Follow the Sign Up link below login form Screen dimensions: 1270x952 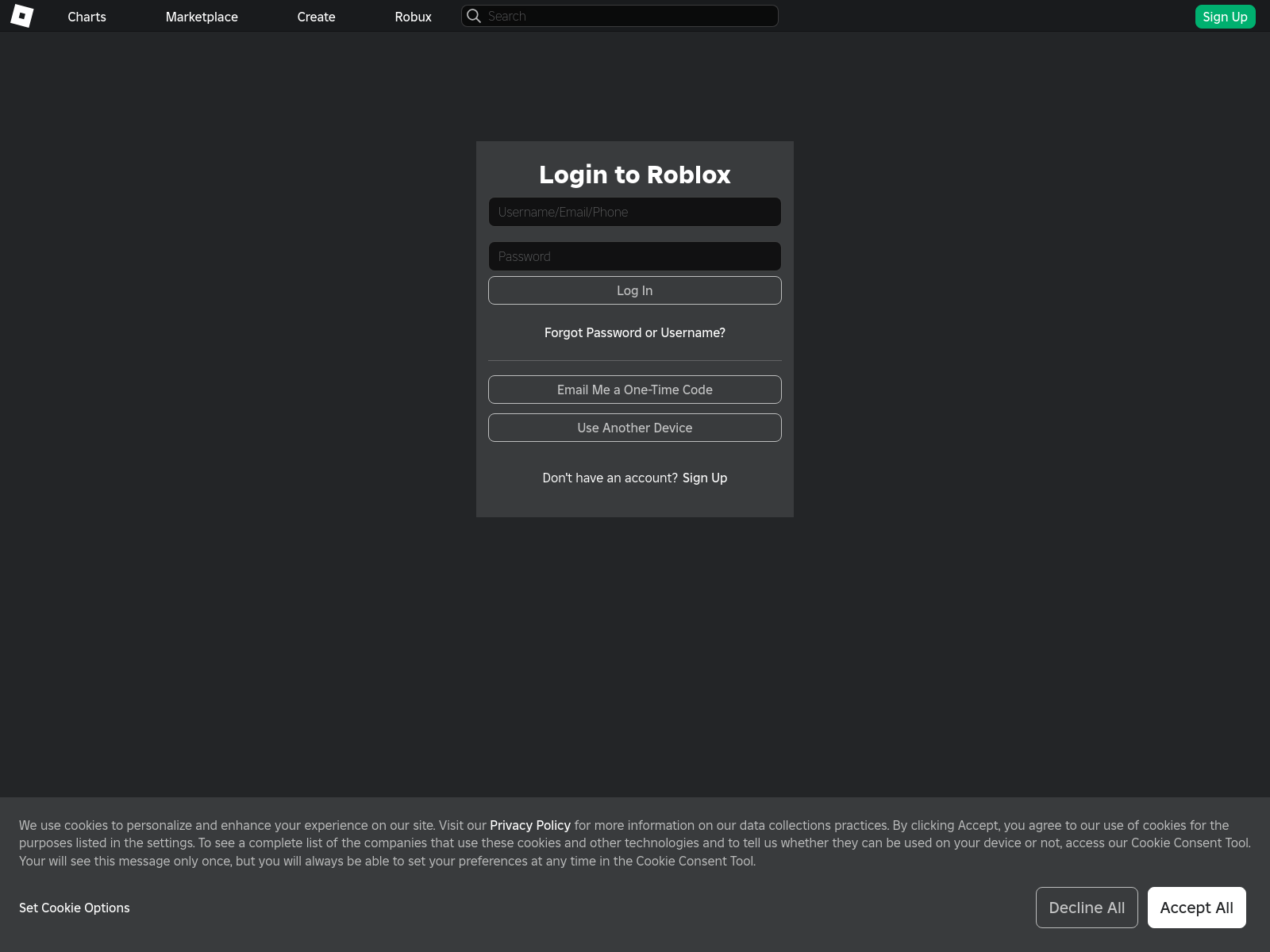point(705,478)
